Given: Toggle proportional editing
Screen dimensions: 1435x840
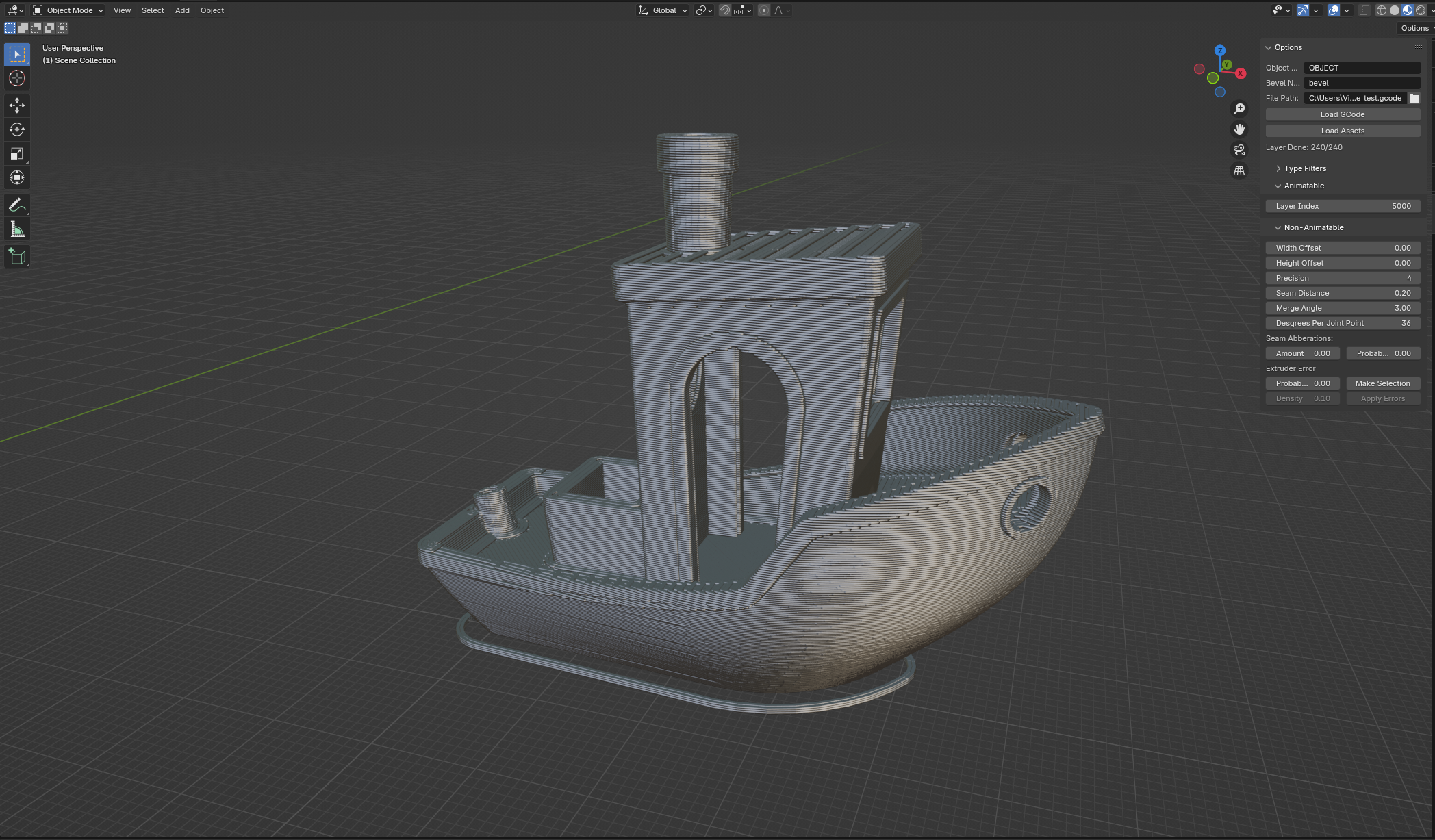Looking at the screenshot, I should (764, 10).
